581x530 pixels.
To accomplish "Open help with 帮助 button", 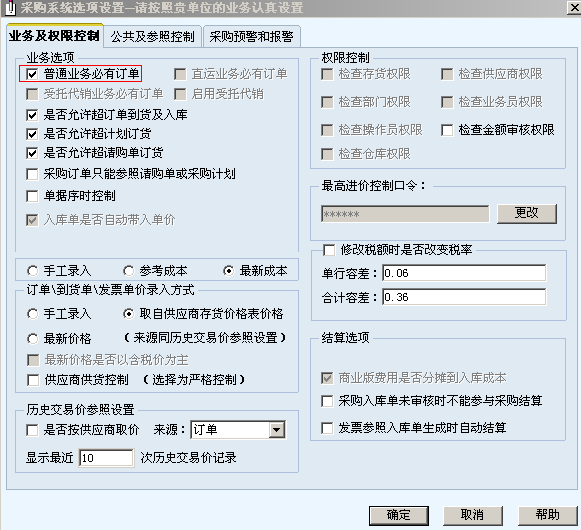I will click(x=548, y=515).
